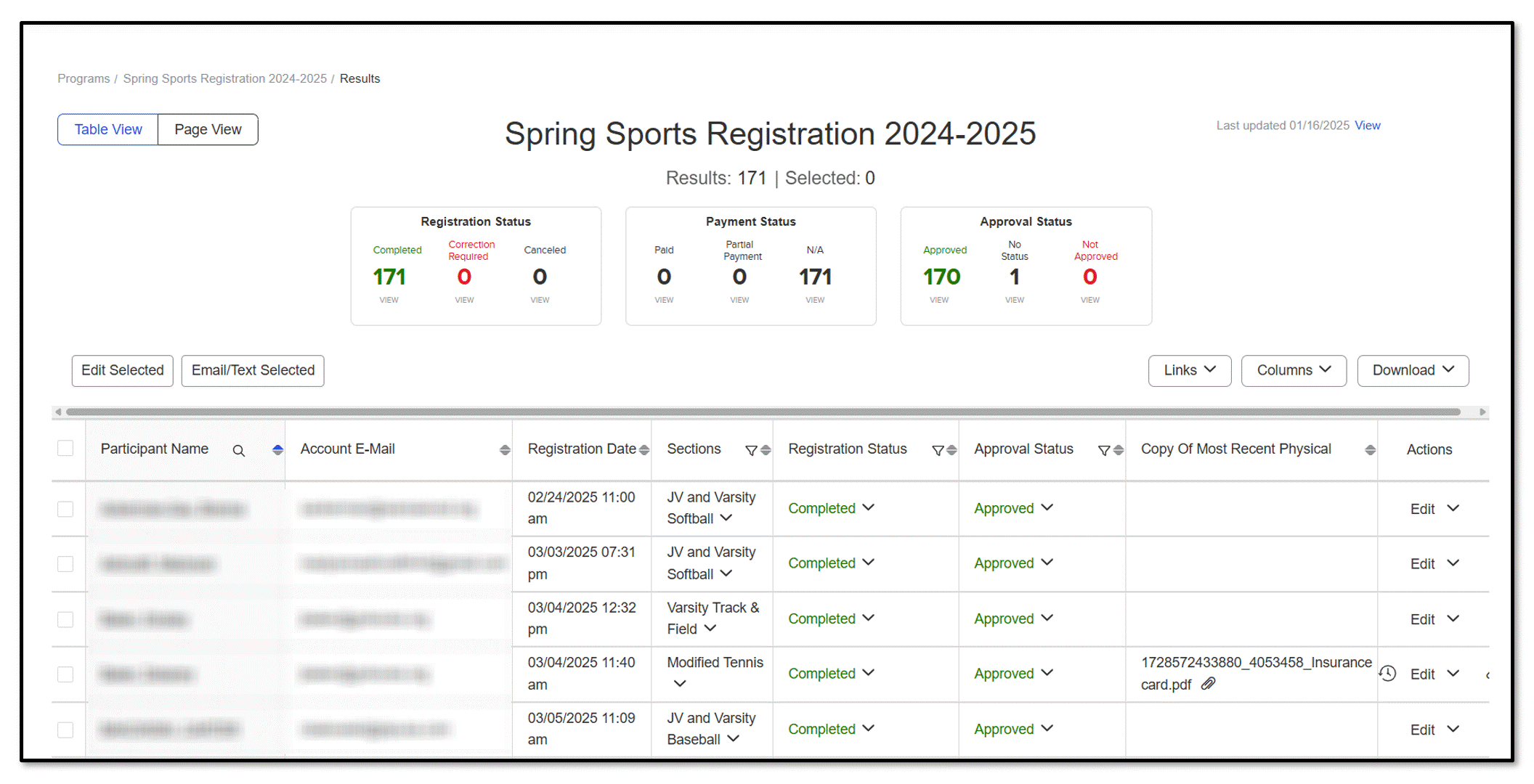Sort by Registration Date using its sort arrows
This screenshot has height=784, width=1534.
coord(644,449)
